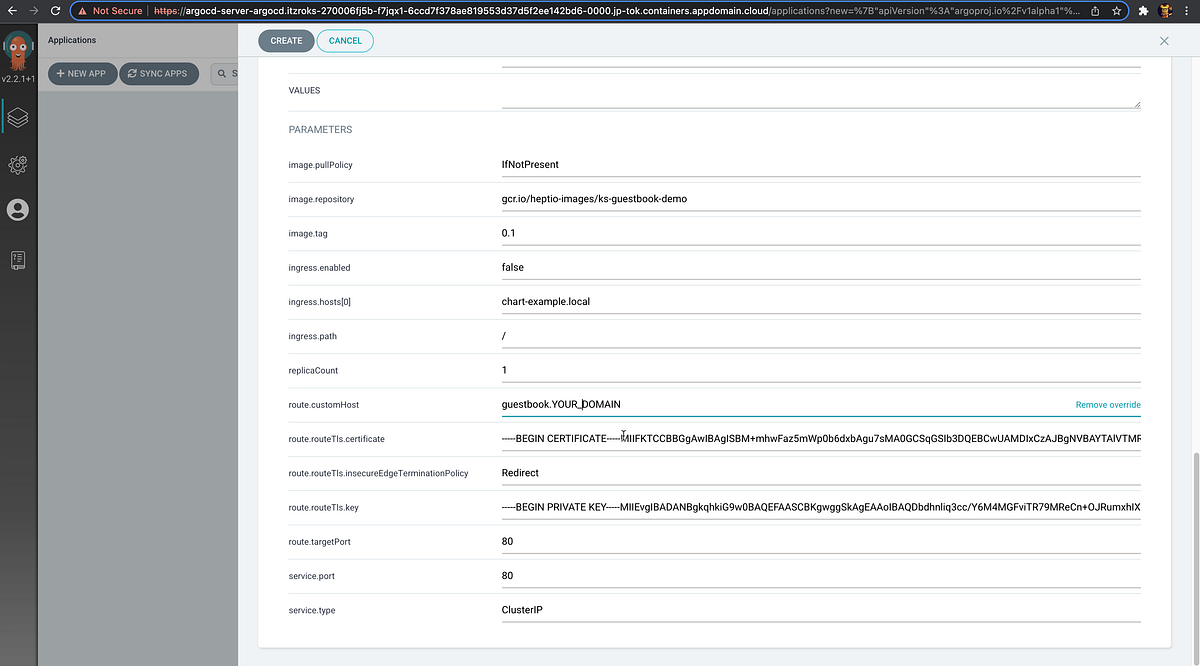This screenshot has width=1200, height=666.
Task: Click the browser back arrow
Action: 12,11
